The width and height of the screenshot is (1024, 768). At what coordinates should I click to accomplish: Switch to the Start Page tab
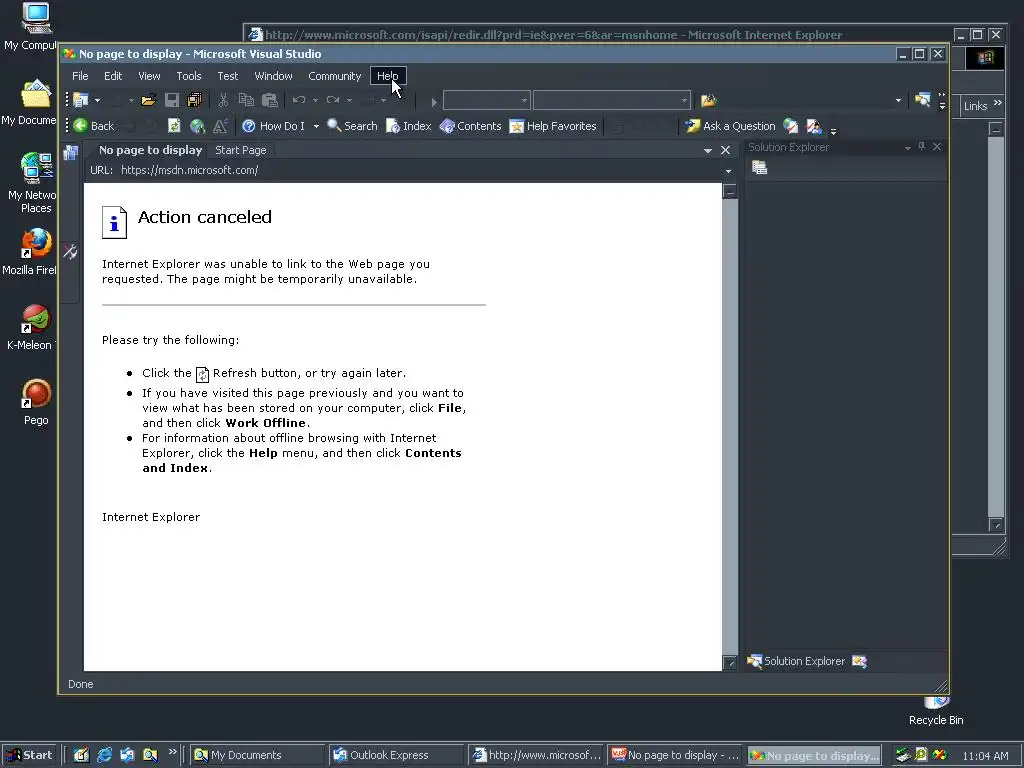[241, 150]
